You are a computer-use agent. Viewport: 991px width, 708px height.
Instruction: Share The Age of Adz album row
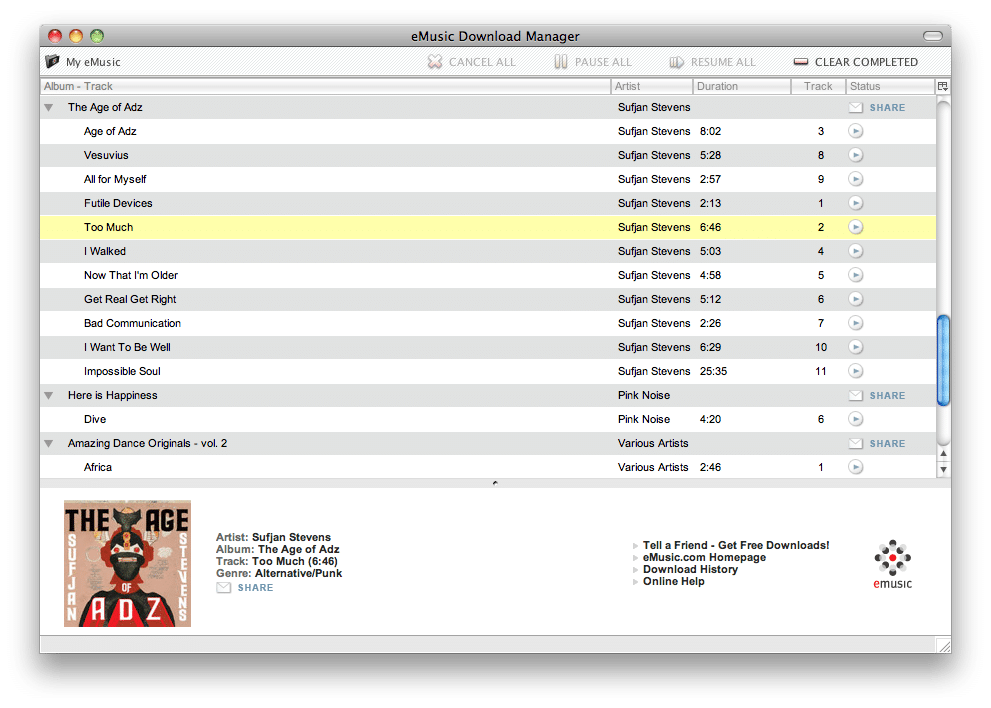(x=877, y=107)
